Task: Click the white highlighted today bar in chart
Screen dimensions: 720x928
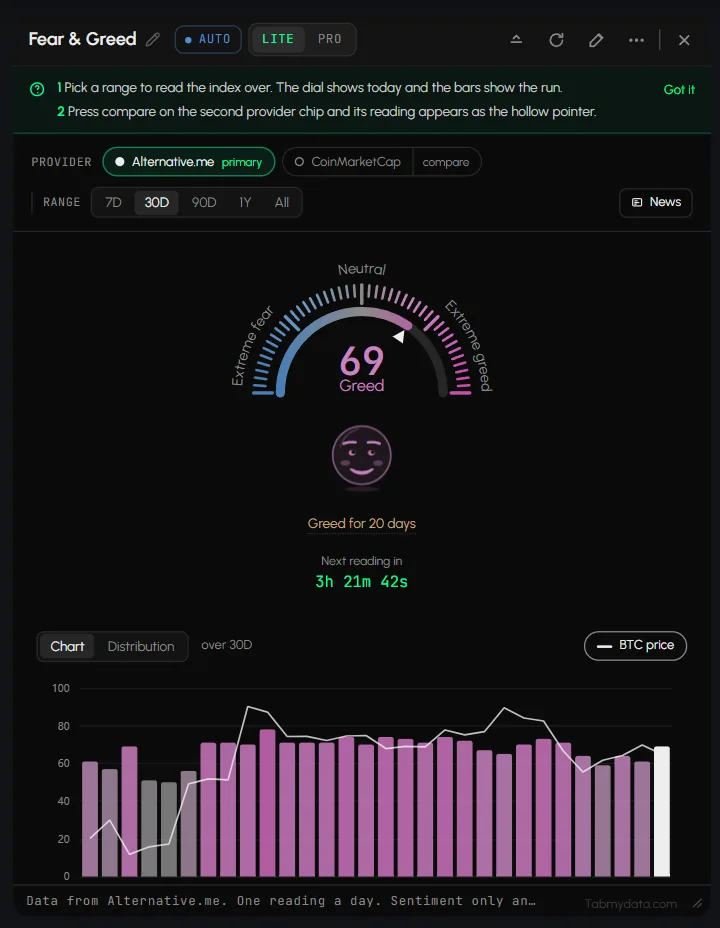Action: pos(661,811)
